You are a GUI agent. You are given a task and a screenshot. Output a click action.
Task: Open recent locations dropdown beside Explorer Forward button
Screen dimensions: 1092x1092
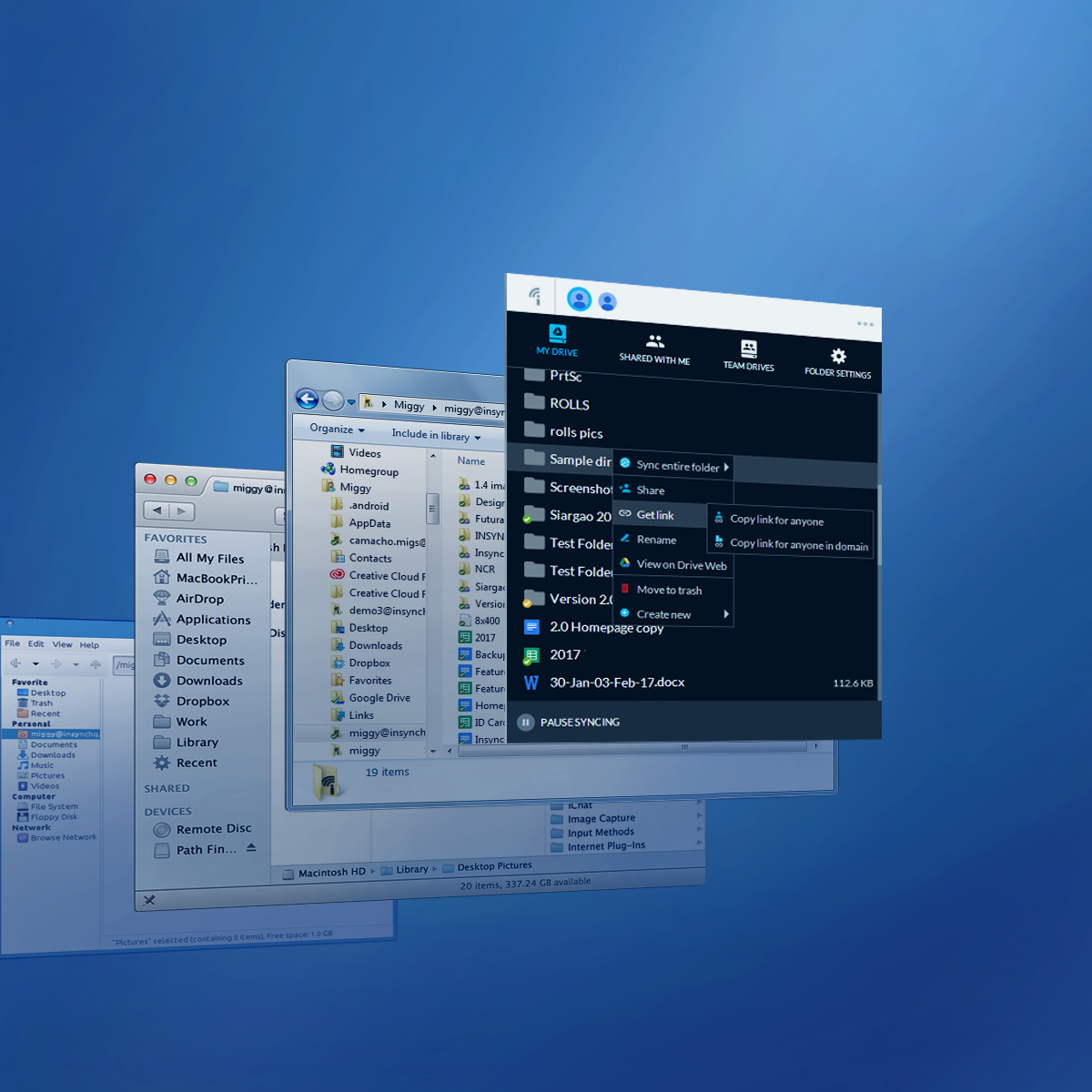351,402
